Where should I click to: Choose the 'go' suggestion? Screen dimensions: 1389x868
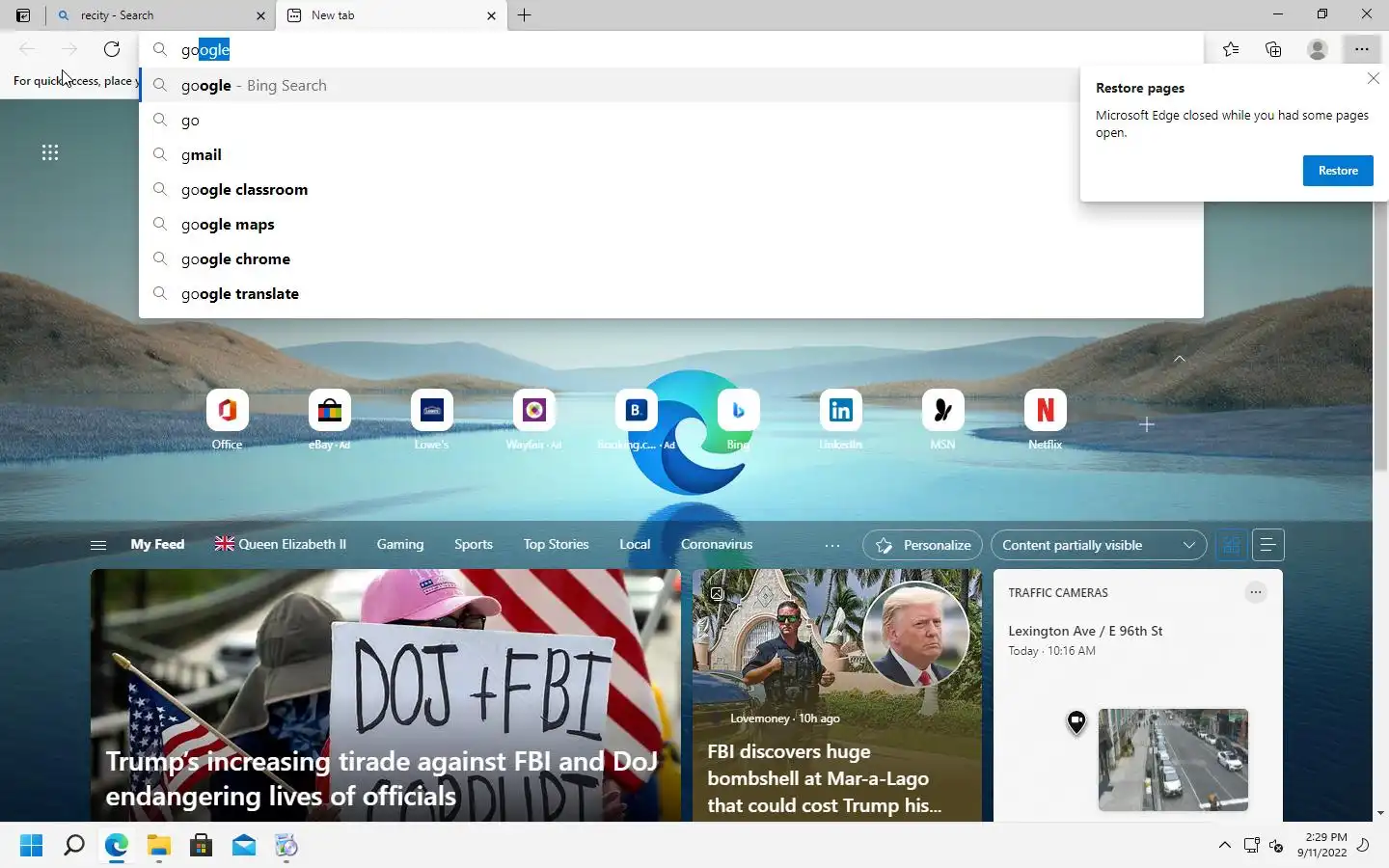[x=671, y=120]
